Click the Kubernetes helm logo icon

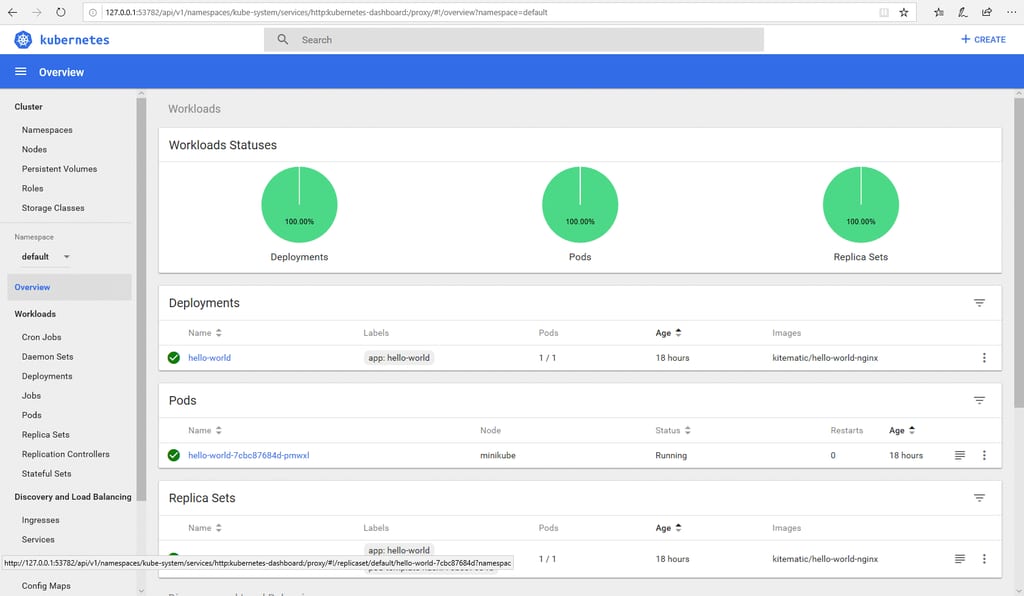click(x=23, y=40)
